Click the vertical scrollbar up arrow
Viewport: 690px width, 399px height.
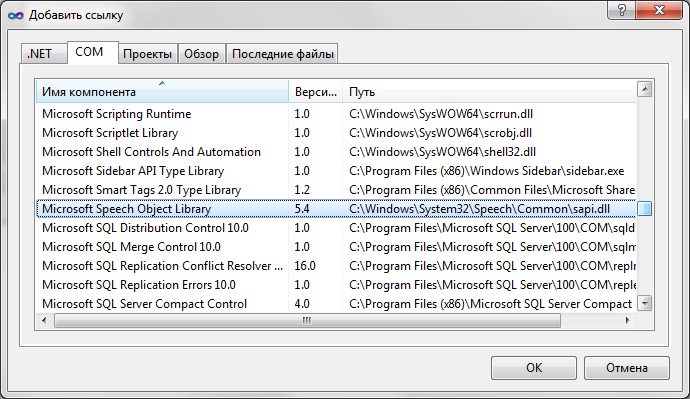click(x=645, y=90)
